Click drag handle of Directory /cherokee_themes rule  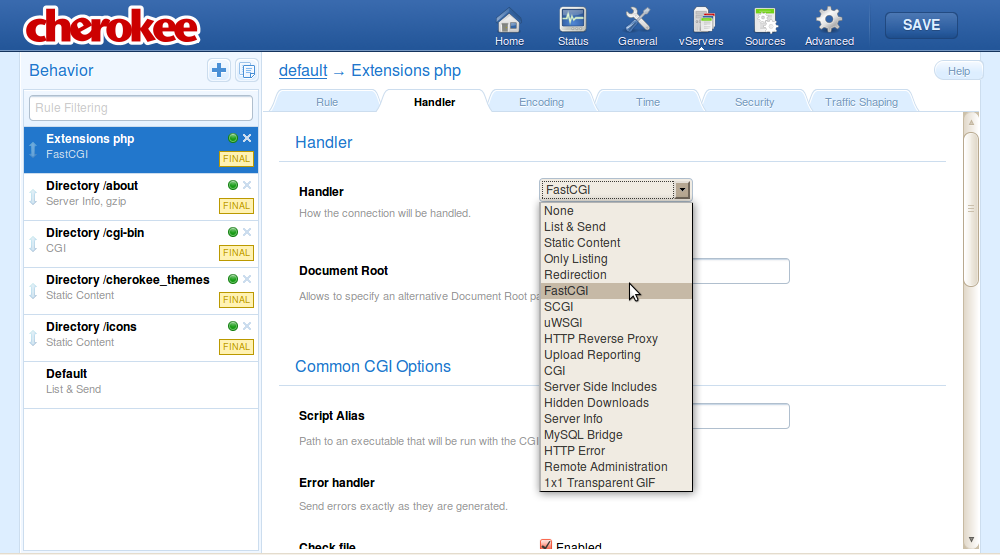pos(33,291)
